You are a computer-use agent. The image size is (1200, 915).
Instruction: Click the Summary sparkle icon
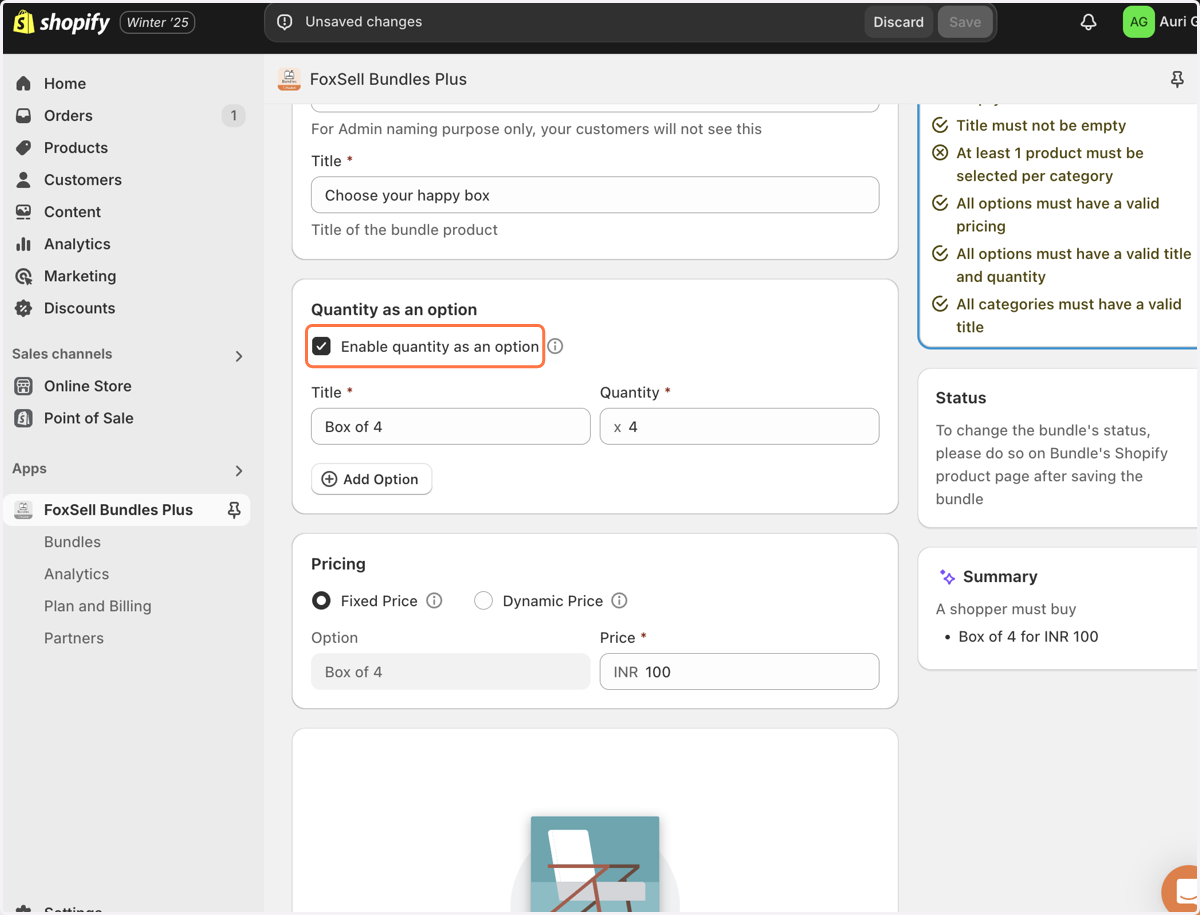coord(947,577)
